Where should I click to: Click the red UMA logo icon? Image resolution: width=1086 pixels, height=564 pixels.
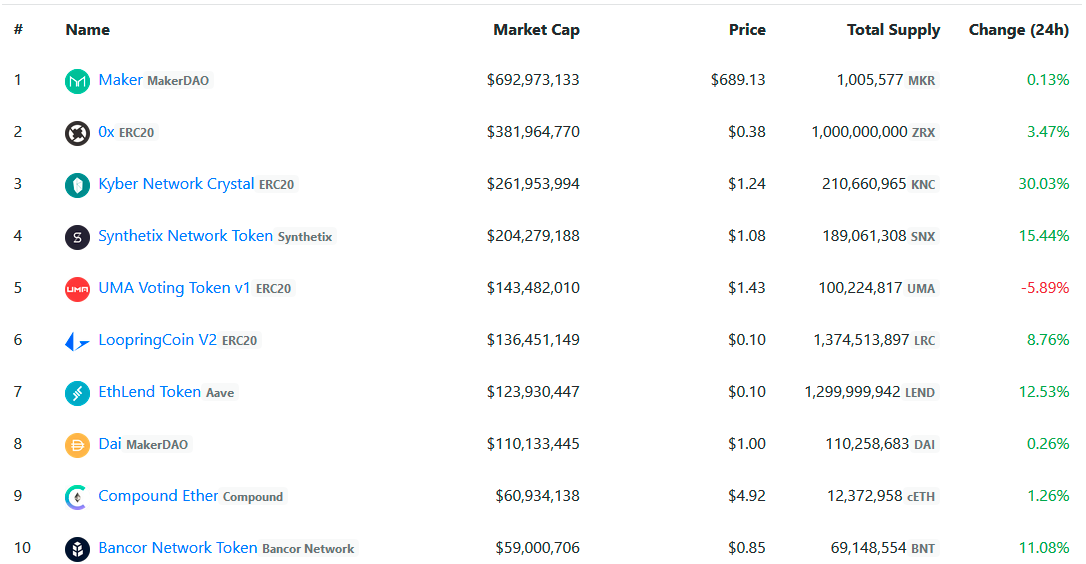(77, 289)
